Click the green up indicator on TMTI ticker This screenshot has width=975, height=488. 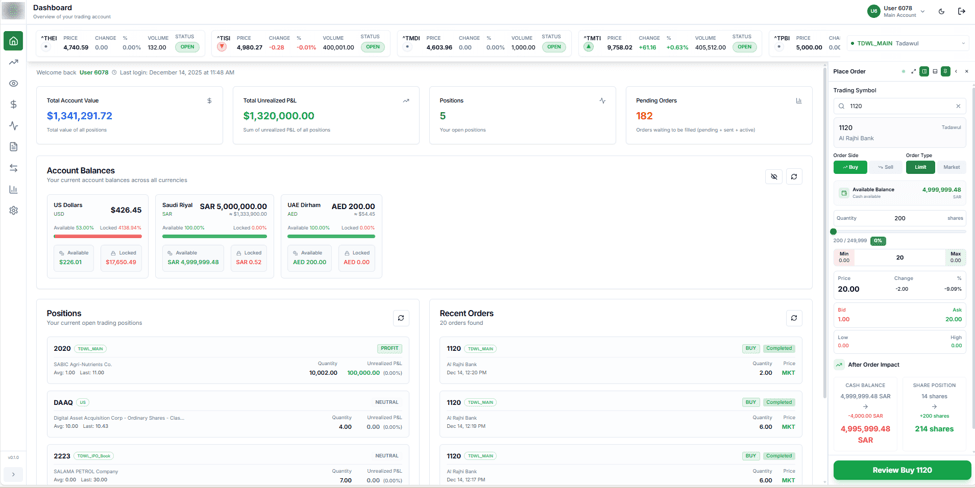[x=588, y=47]
